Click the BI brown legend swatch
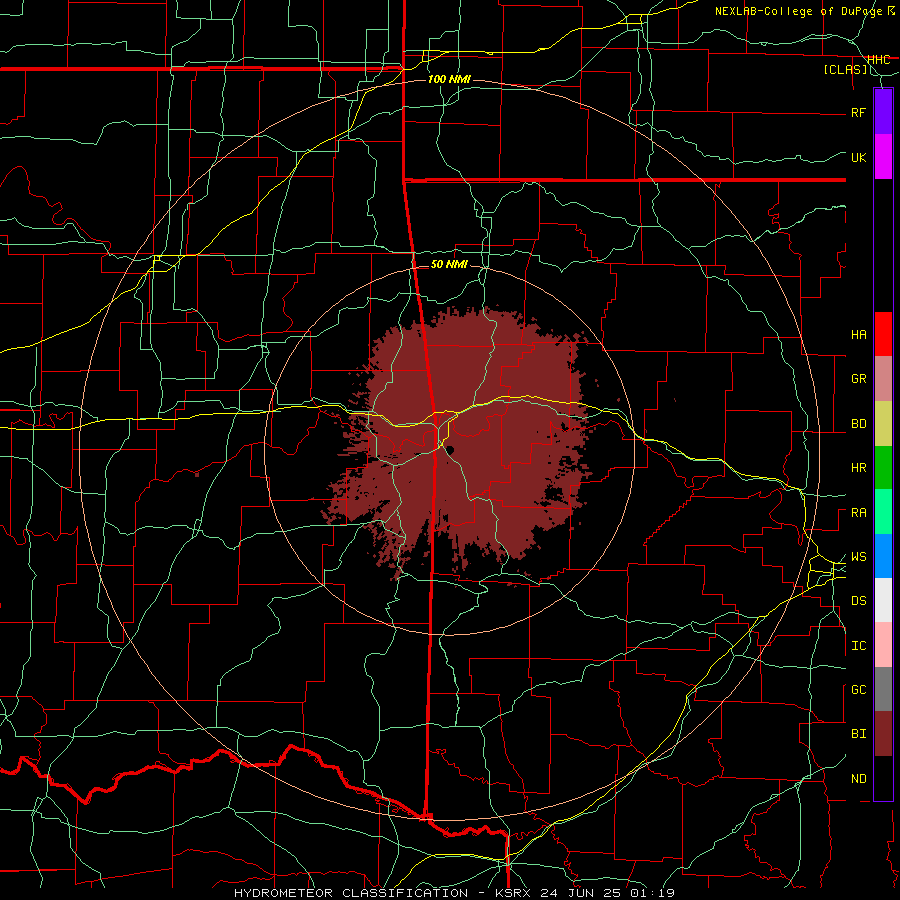 click(883, 734)
